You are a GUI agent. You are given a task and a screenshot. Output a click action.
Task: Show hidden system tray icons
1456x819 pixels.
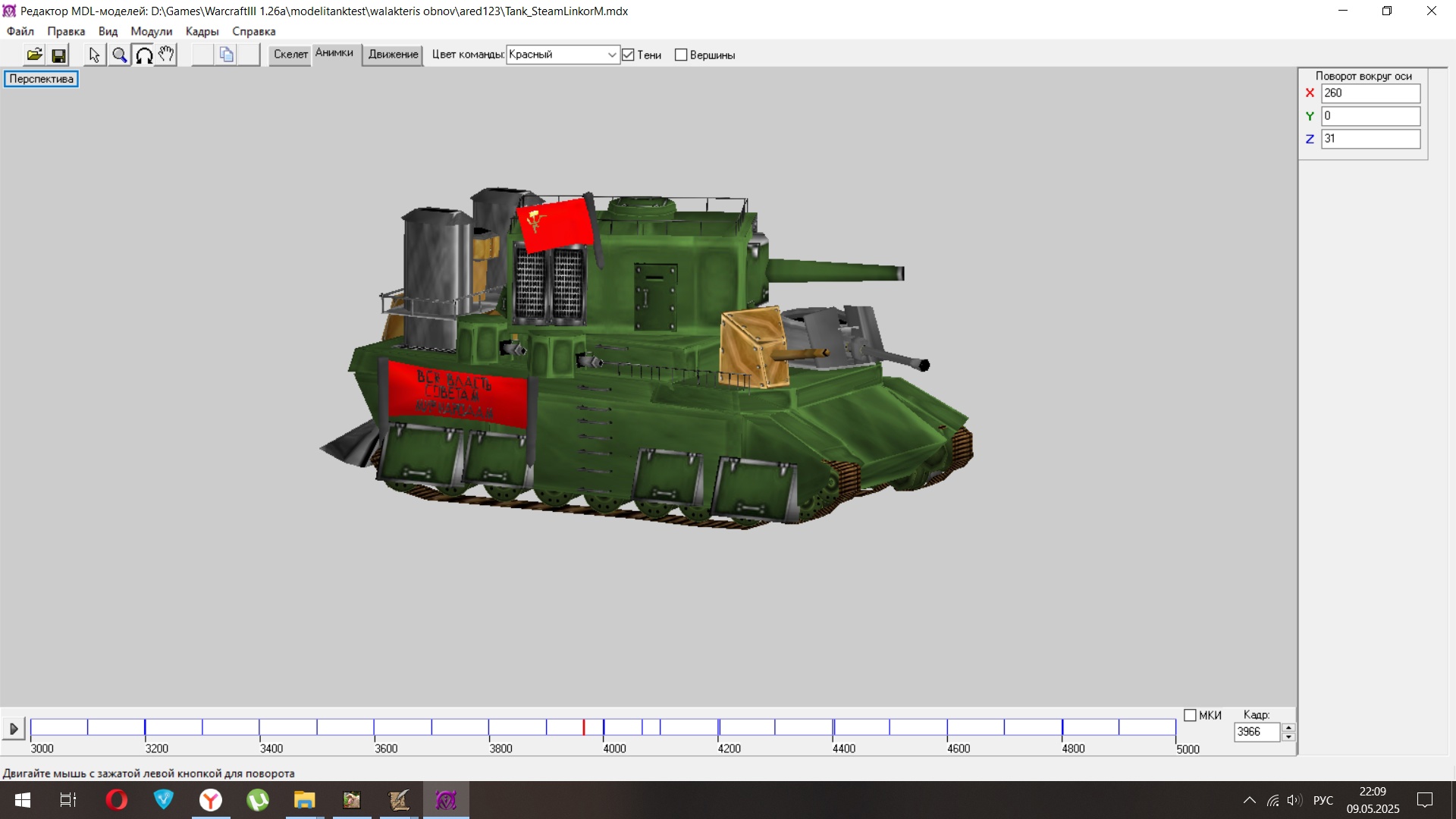(x=1249, y=800)
